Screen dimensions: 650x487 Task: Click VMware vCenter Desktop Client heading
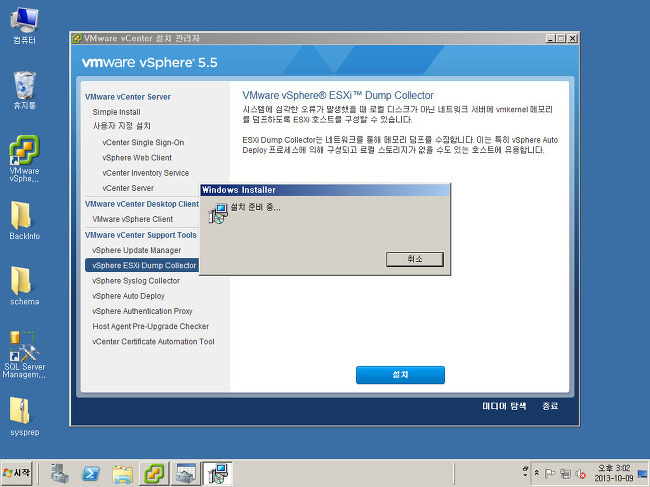142,204
